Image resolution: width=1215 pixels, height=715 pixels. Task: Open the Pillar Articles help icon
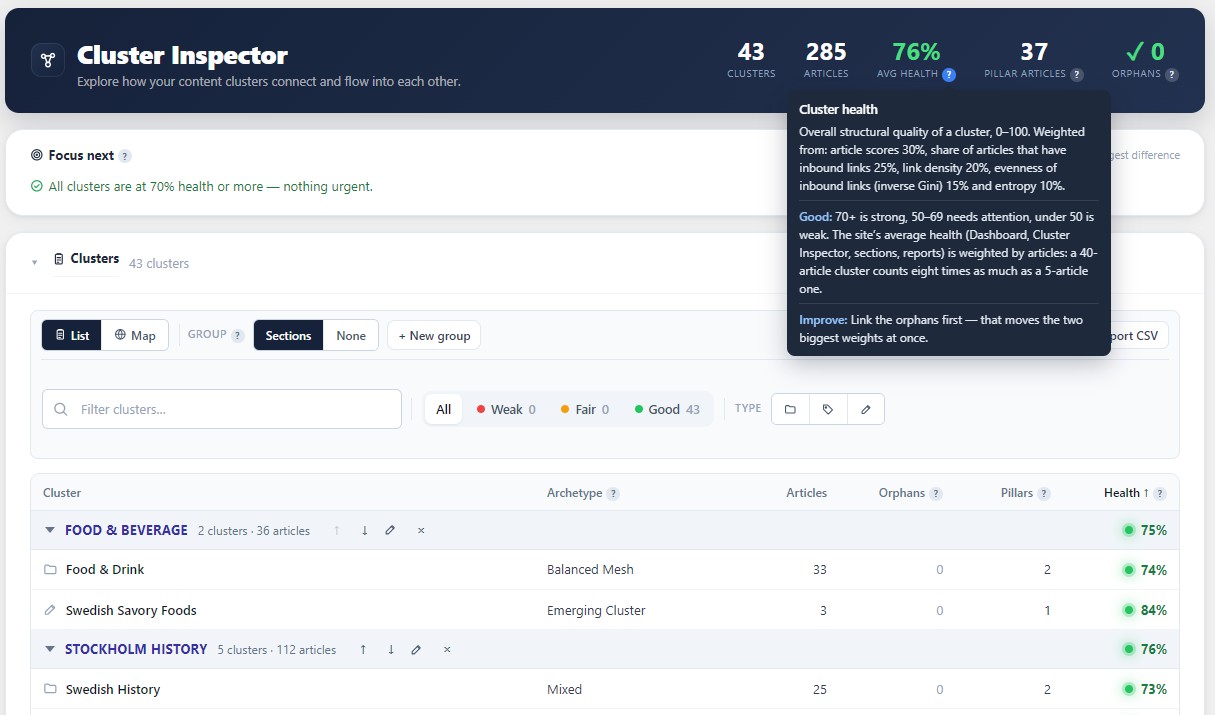pos(1077,74)
